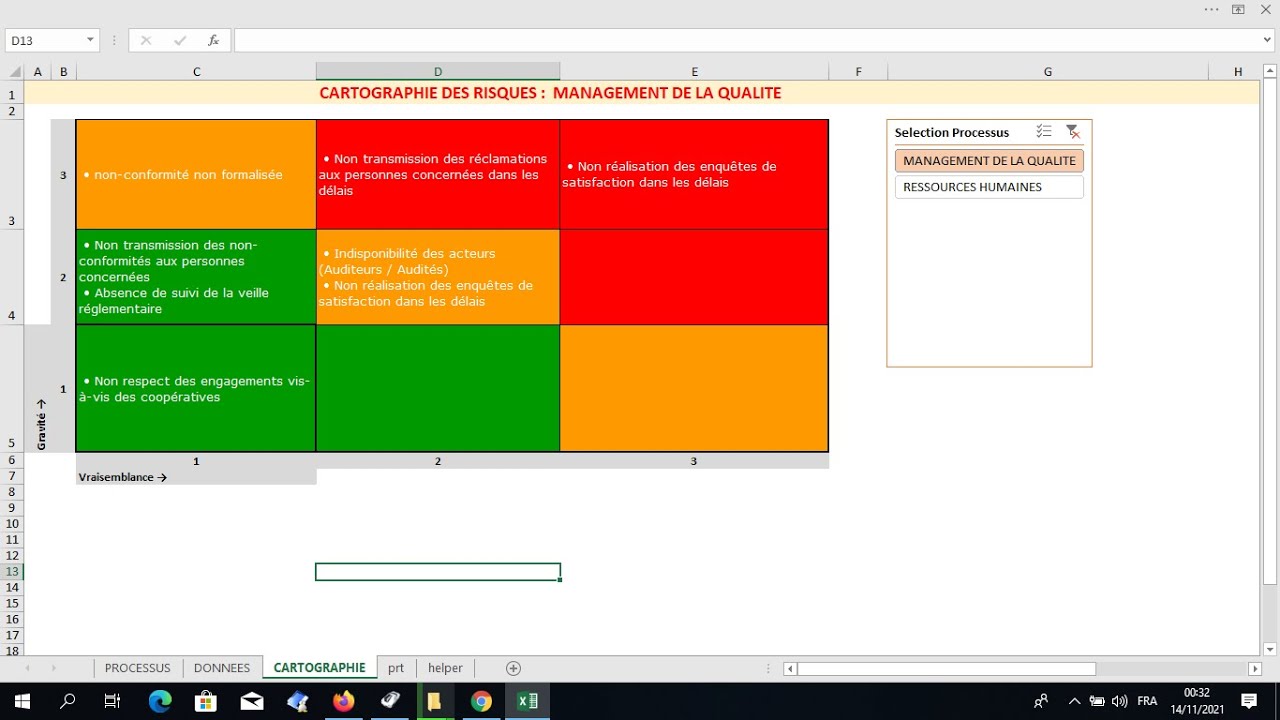Open Mail app from taskbar

tap(252, 701)
